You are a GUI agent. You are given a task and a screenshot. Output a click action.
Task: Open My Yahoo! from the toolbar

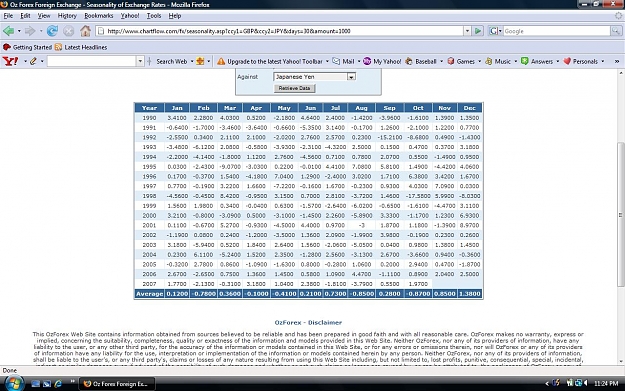[382, 61]
